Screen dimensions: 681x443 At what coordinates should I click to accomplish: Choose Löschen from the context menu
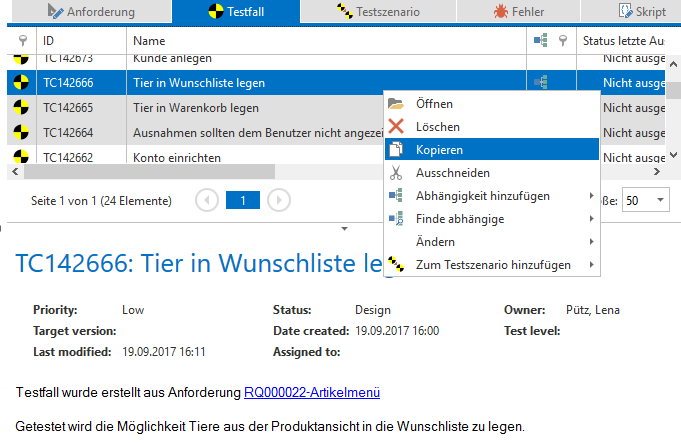(x=438, y=127)
